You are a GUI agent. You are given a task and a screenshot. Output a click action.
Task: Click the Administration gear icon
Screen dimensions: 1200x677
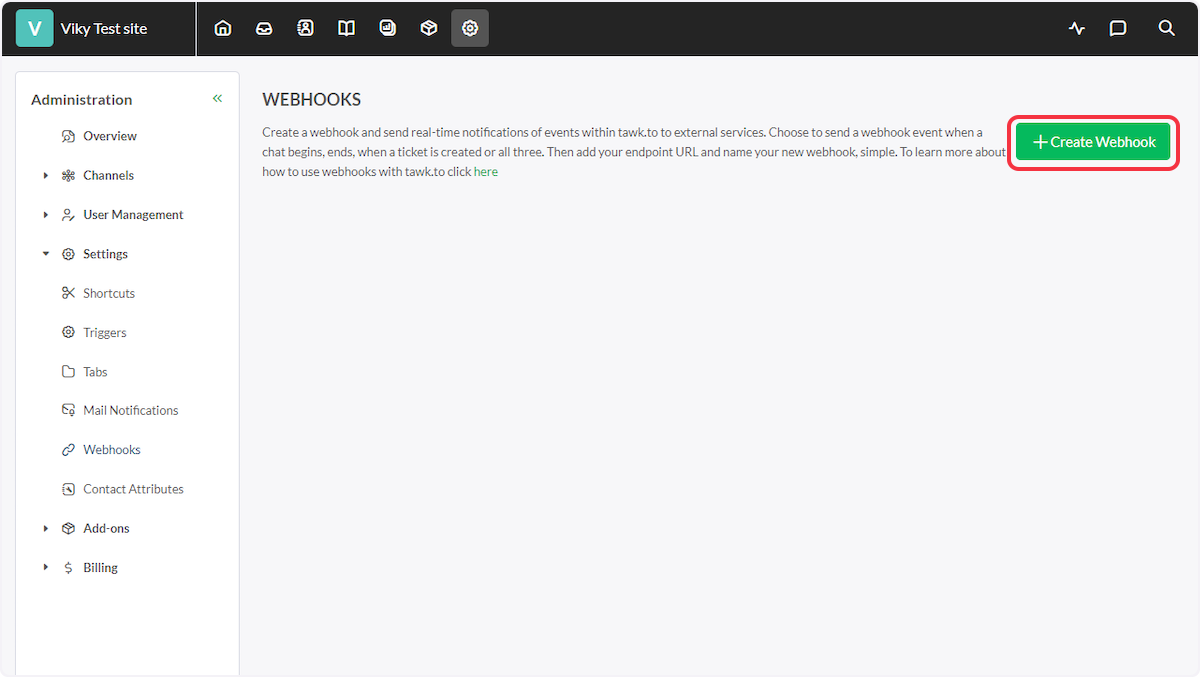pos(470,28)
